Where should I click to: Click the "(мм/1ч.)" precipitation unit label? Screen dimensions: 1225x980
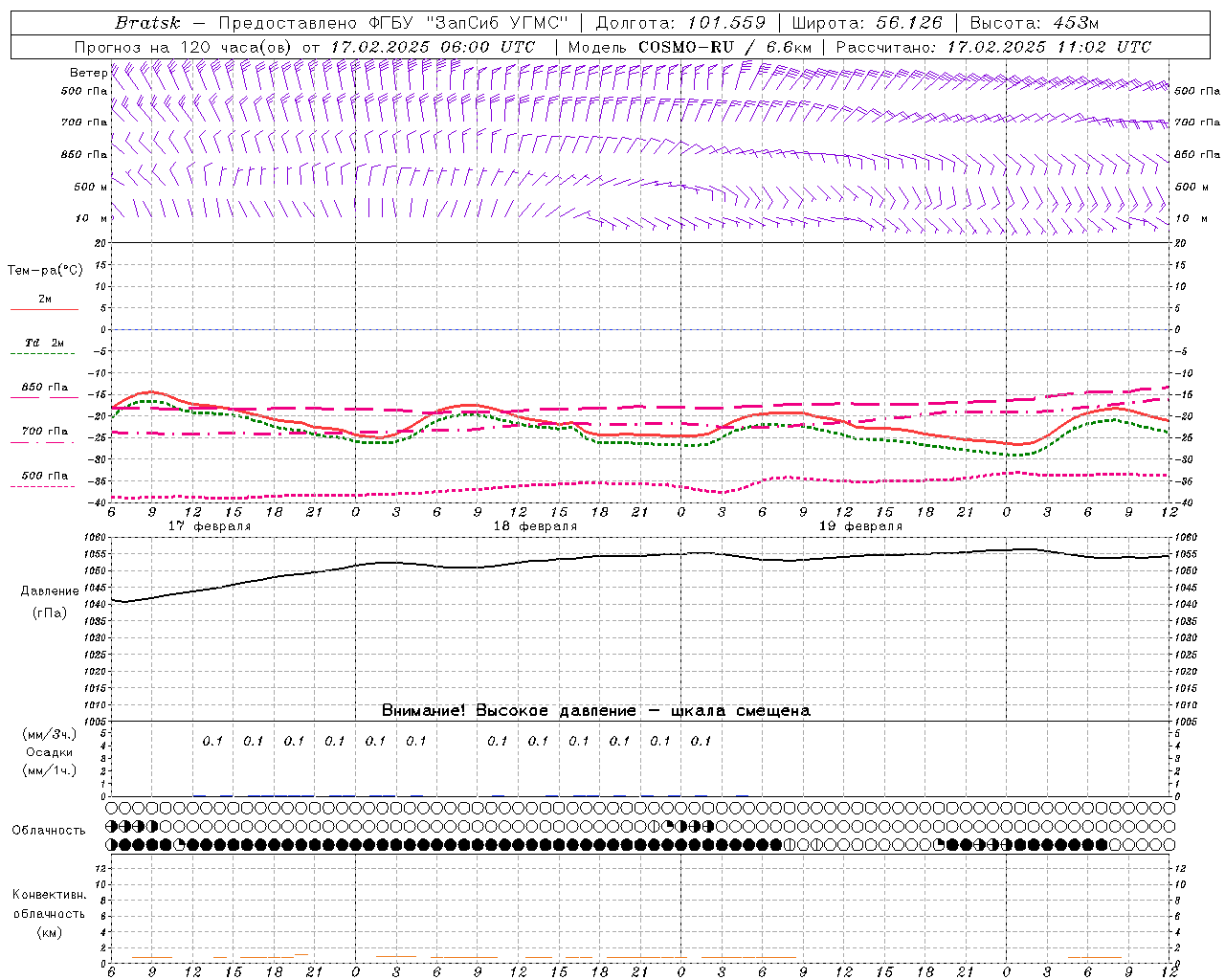50,770
